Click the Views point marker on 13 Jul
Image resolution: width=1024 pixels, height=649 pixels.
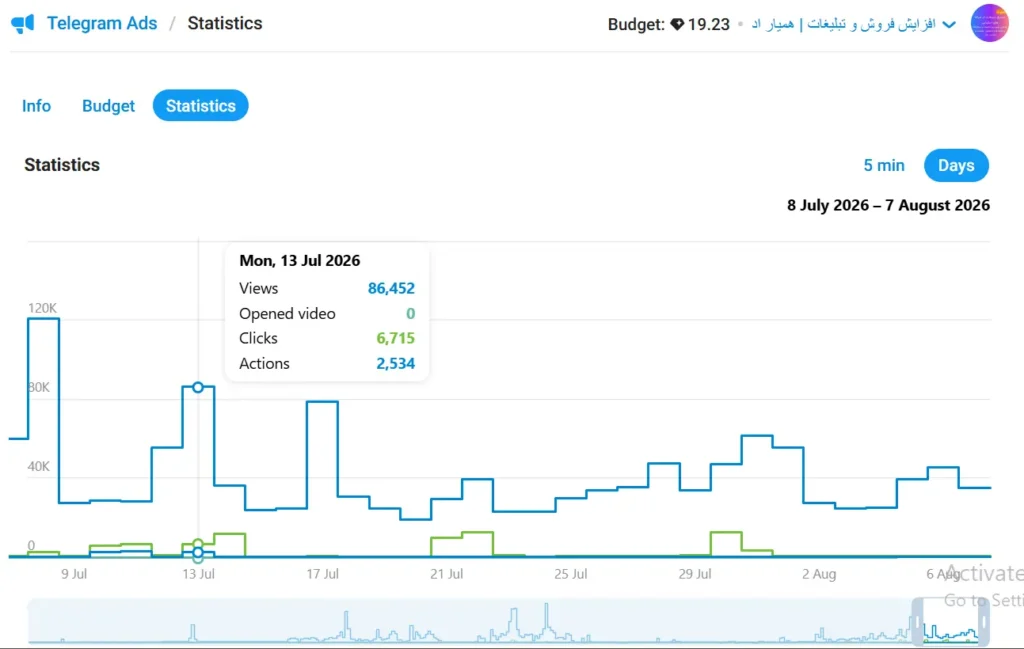click(x=198, y=387)
